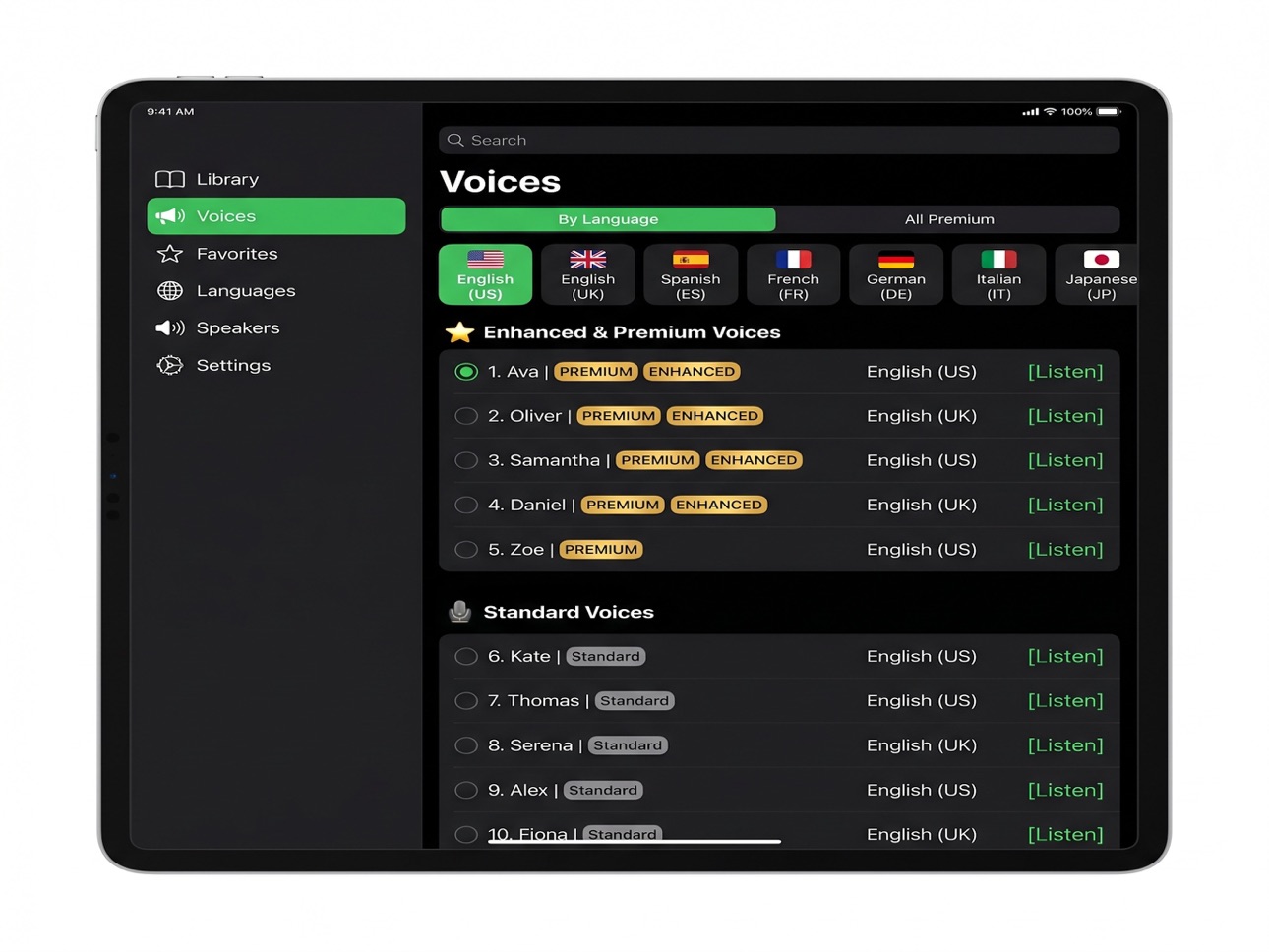Preview Thomas voice with [Listen]
The width and height of the screenshot is (1269, 952).
pos(1065,701)
